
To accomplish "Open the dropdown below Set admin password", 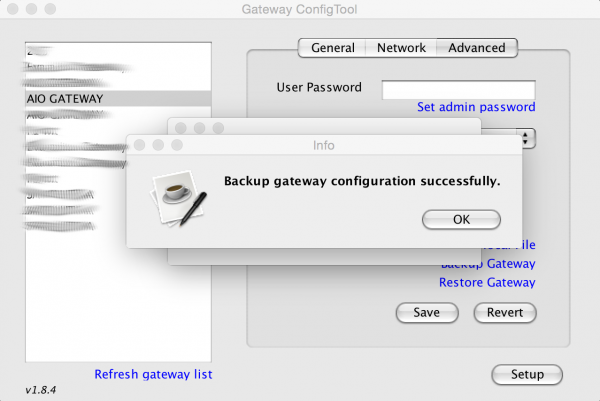I will tap(526, 137).
